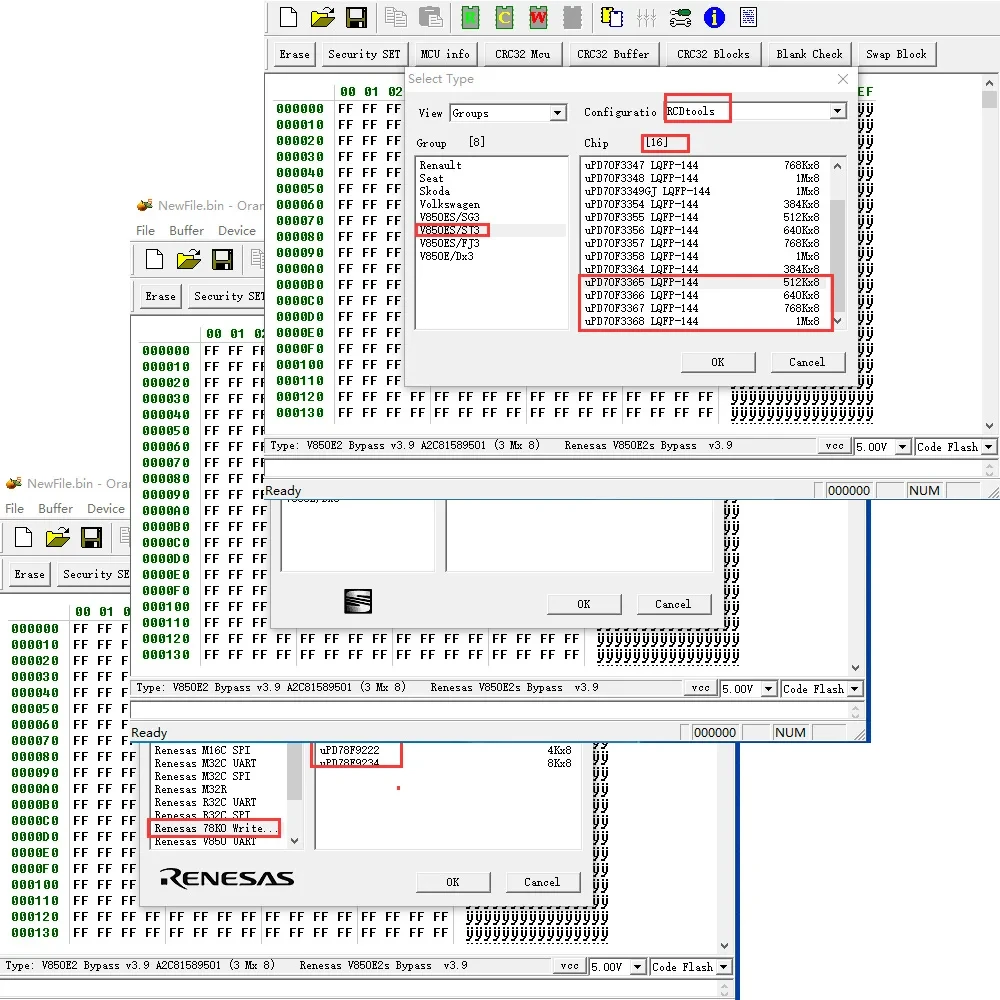Click the blue document log icon
The height and width of the screenshot is (1000, 1000).
(748, 17)
